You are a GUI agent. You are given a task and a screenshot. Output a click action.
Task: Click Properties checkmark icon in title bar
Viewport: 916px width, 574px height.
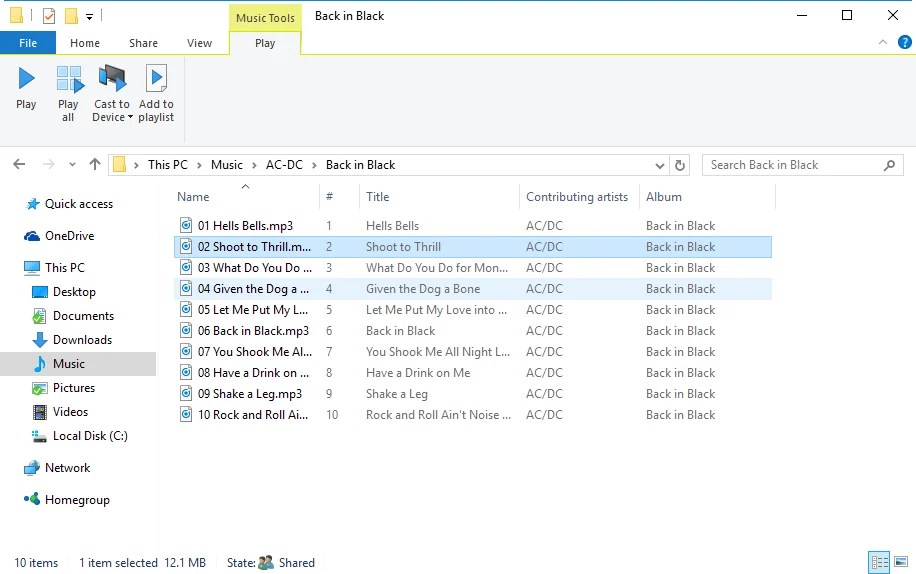click(x=49, y=16)
